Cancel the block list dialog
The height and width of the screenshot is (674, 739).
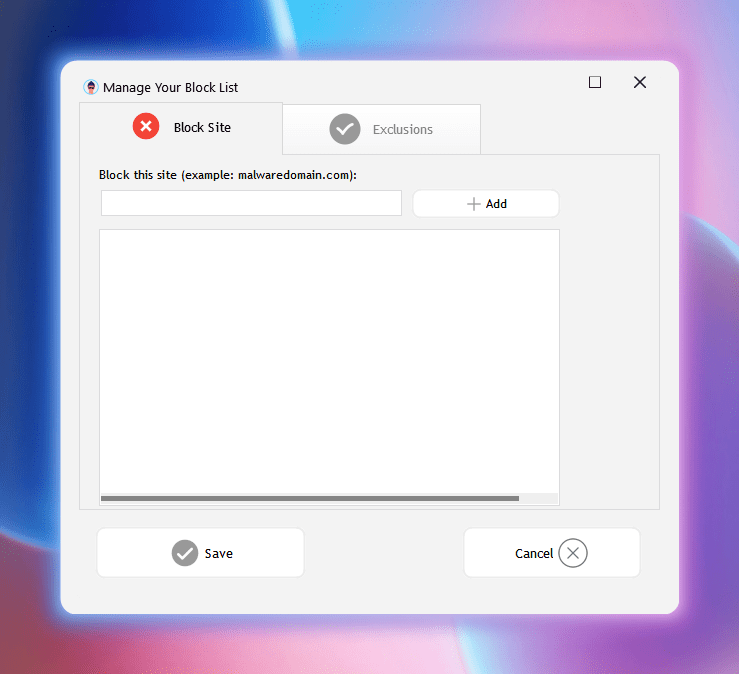coord(551,553)
